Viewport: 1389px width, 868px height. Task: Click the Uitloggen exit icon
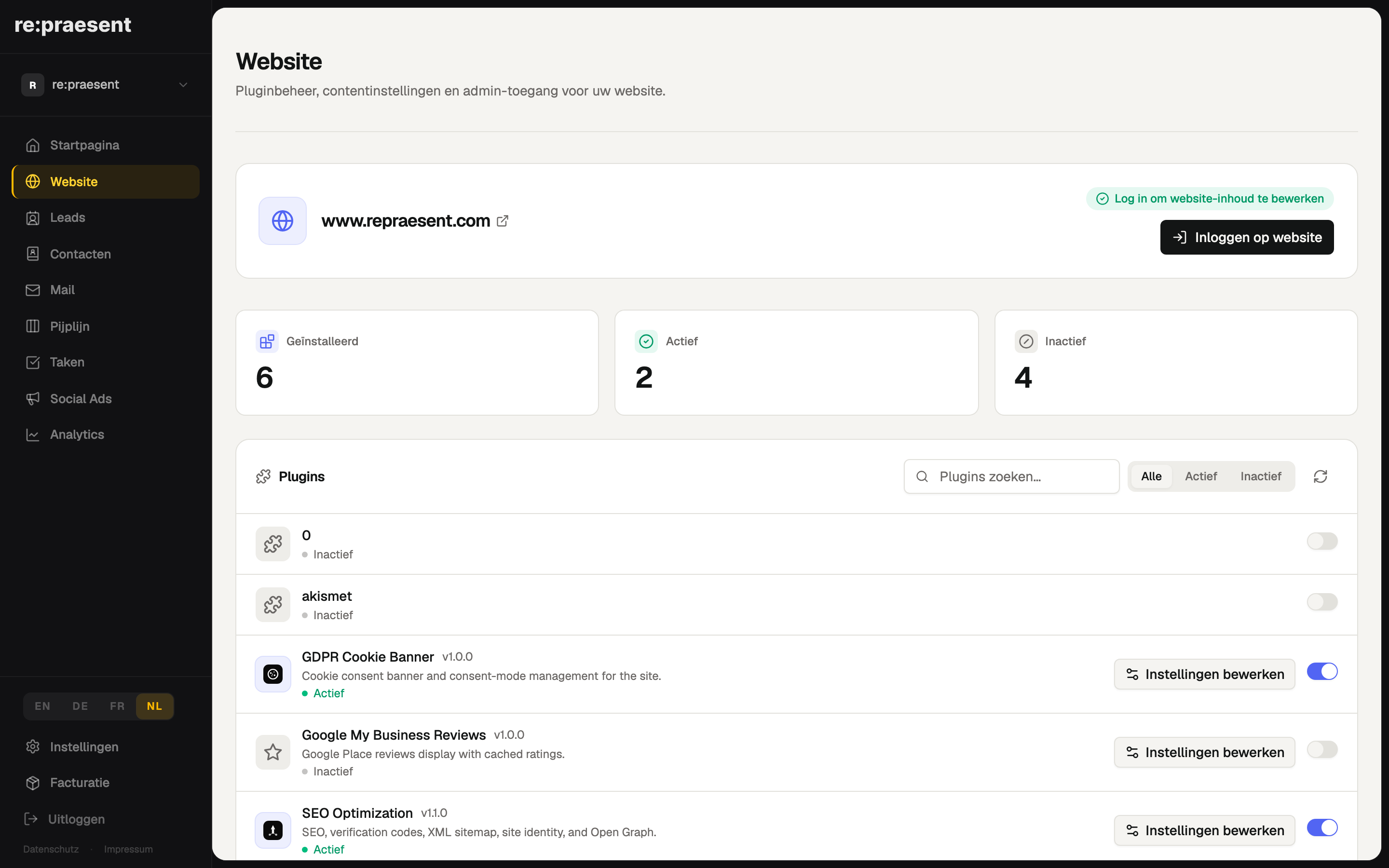[x=31, y=819]
